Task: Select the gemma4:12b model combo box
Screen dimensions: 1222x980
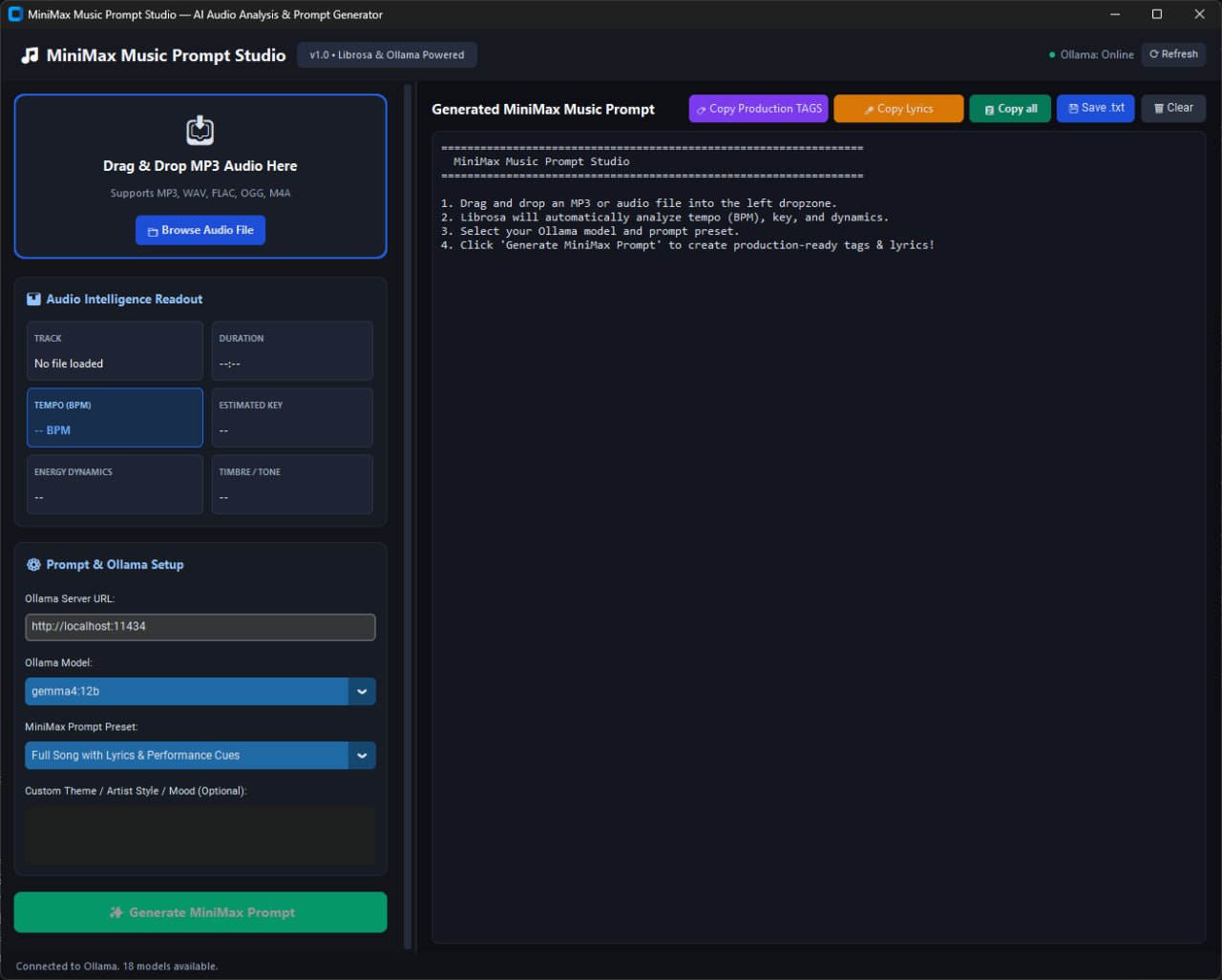Action: pyautogui.click(x=200, y=691)
